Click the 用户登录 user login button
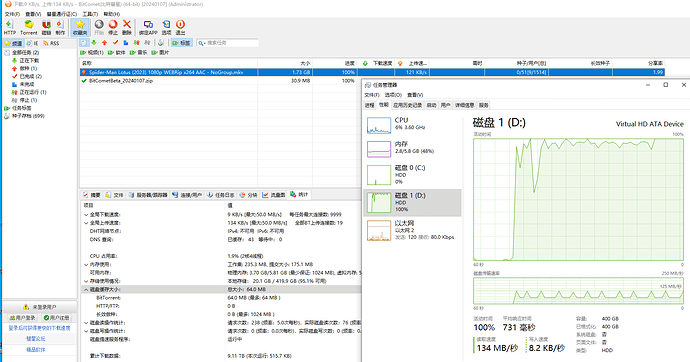Viewport: 690px width, 362px height. [x=22, y=318]
